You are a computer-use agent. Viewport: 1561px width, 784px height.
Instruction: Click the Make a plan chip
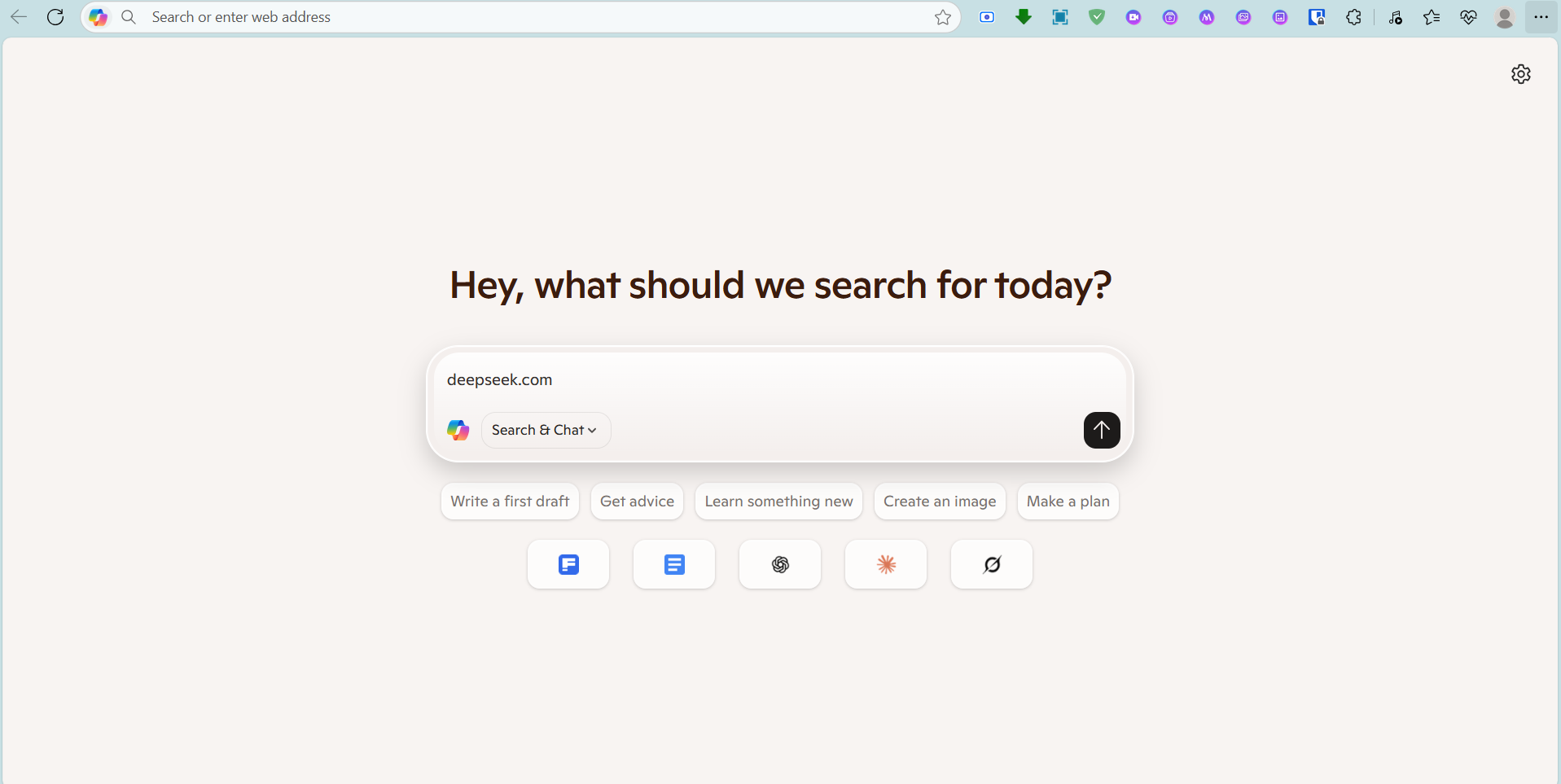tap(1068, 501)
